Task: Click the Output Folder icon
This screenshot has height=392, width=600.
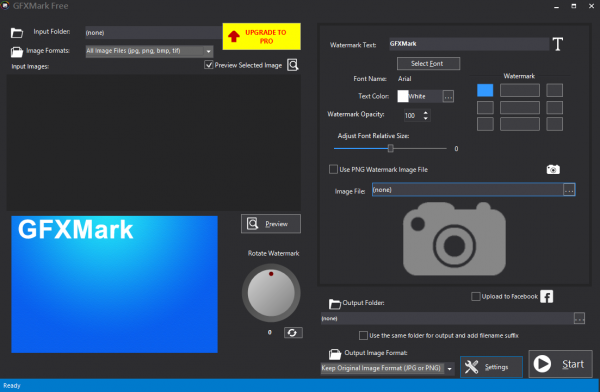Action: (x=334, y=304)
